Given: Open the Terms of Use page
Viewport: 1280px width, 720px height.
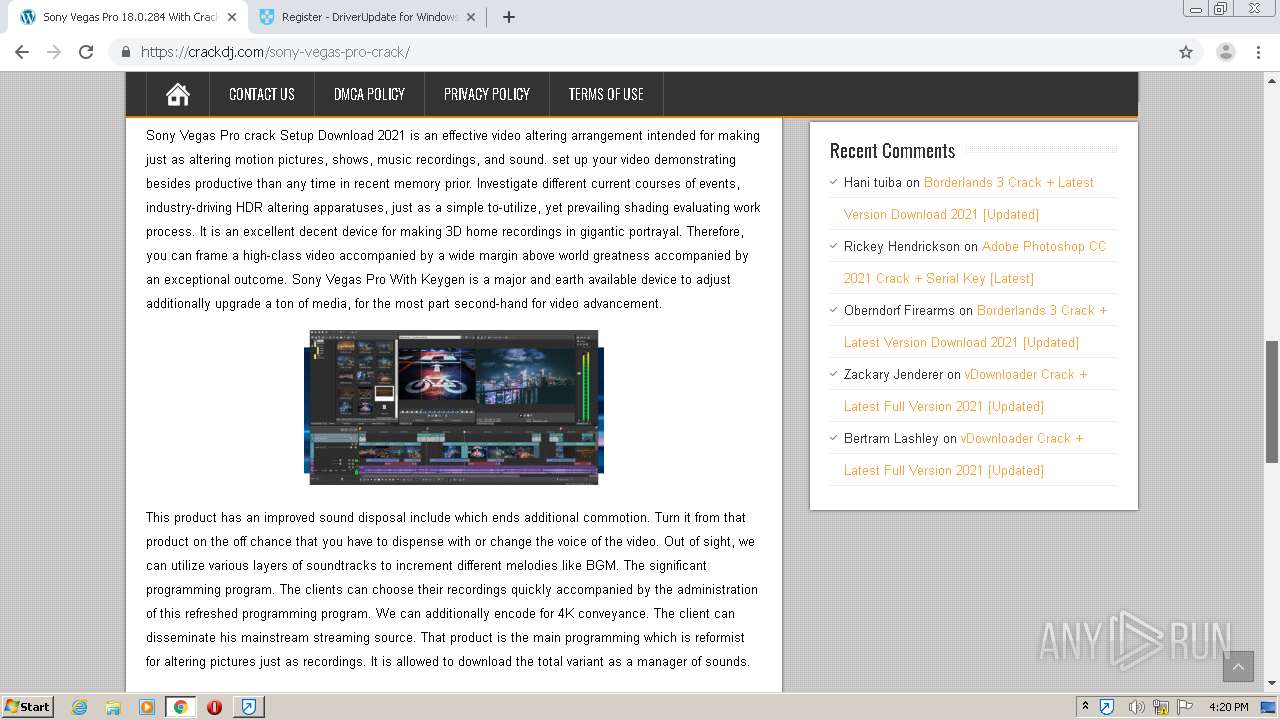Looking at the screenshot, I should pos(606,94).
